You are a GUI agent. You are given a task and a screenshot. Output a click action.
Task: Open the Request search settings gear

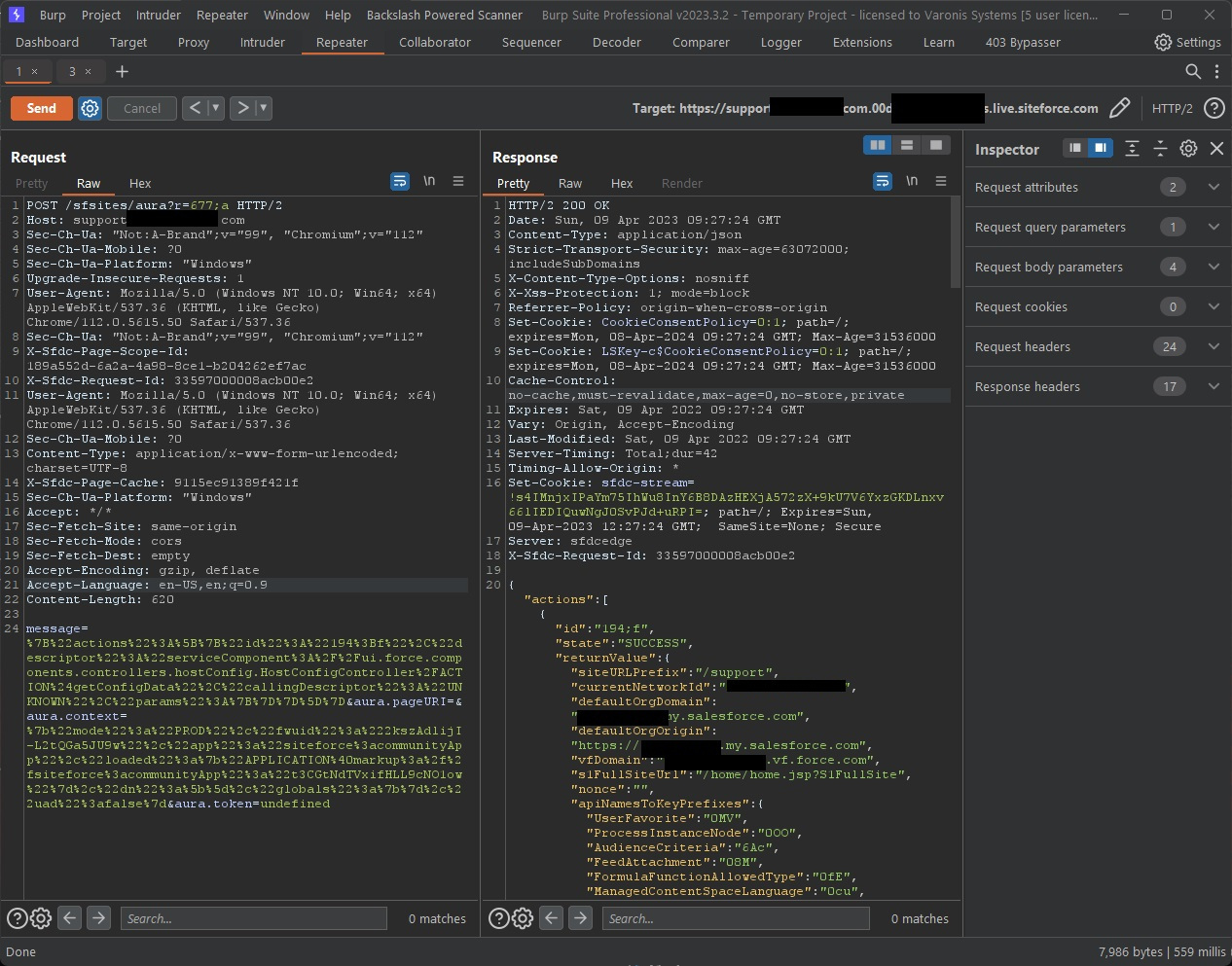(x=41, y=917)
